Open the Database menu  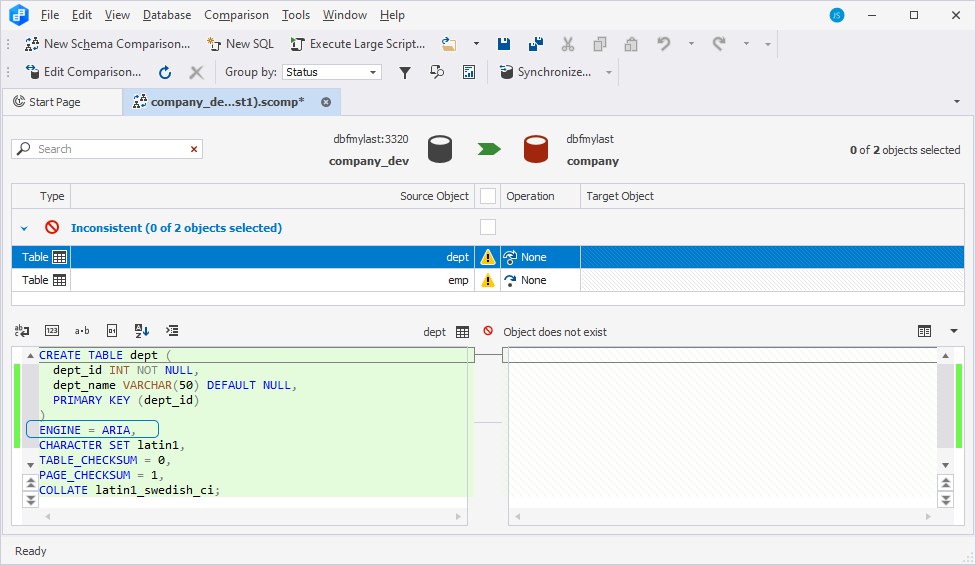(x=167, y=15)
